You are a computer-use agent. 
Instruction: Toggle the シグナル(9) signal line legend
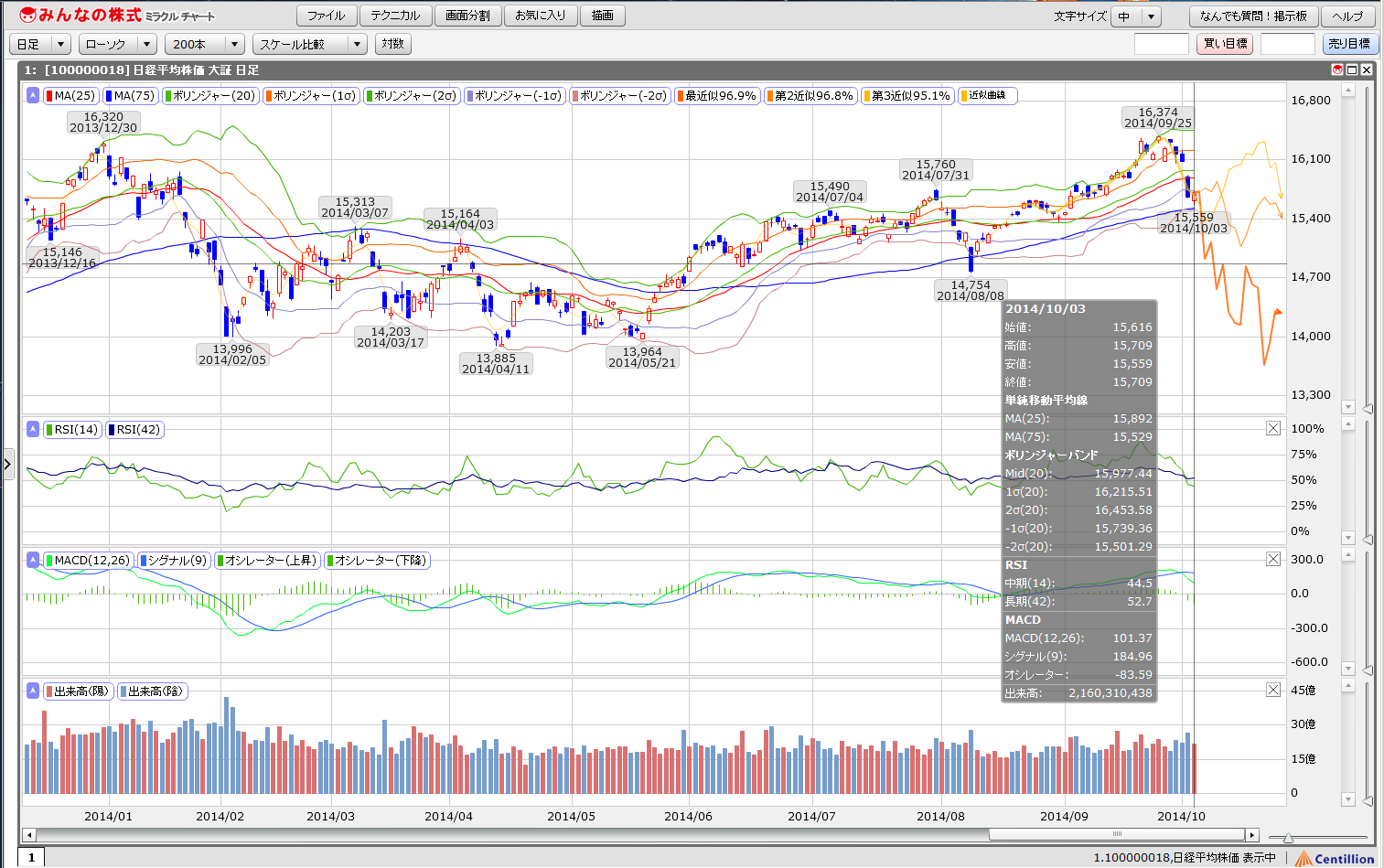174,560
